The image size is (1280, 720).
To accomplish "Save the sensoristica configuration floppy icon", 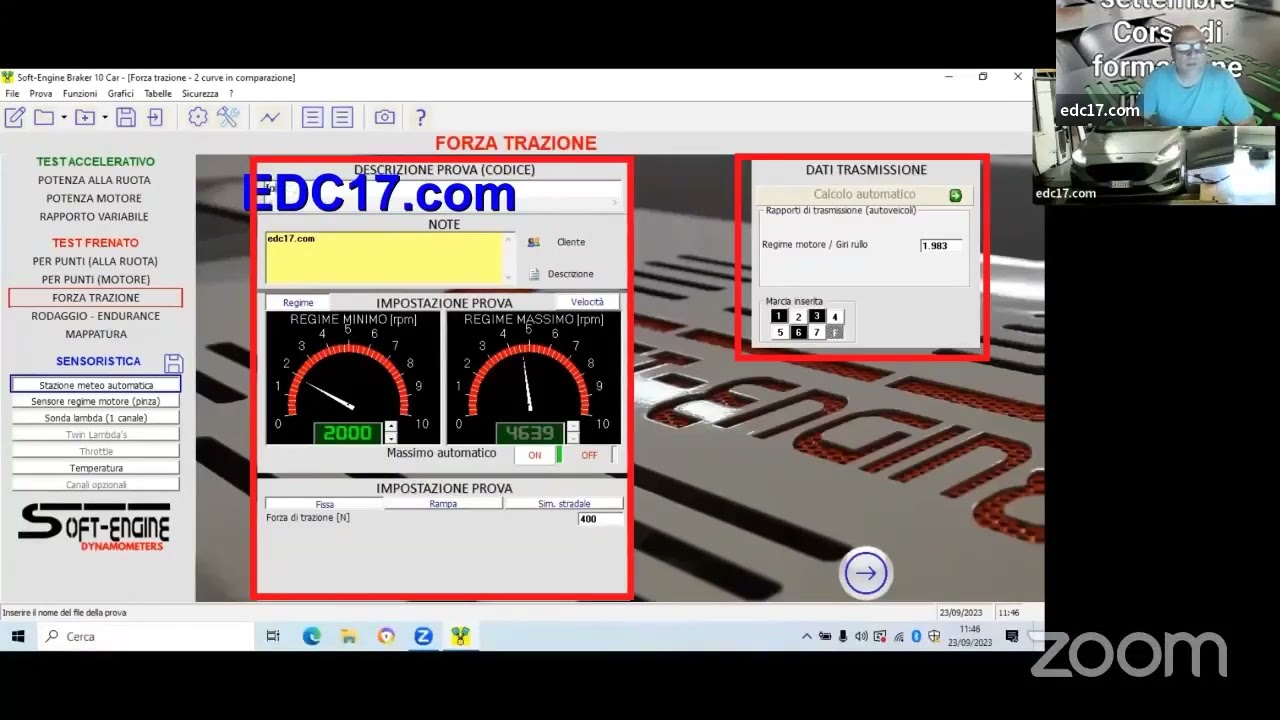I will [x=173, y=362].
